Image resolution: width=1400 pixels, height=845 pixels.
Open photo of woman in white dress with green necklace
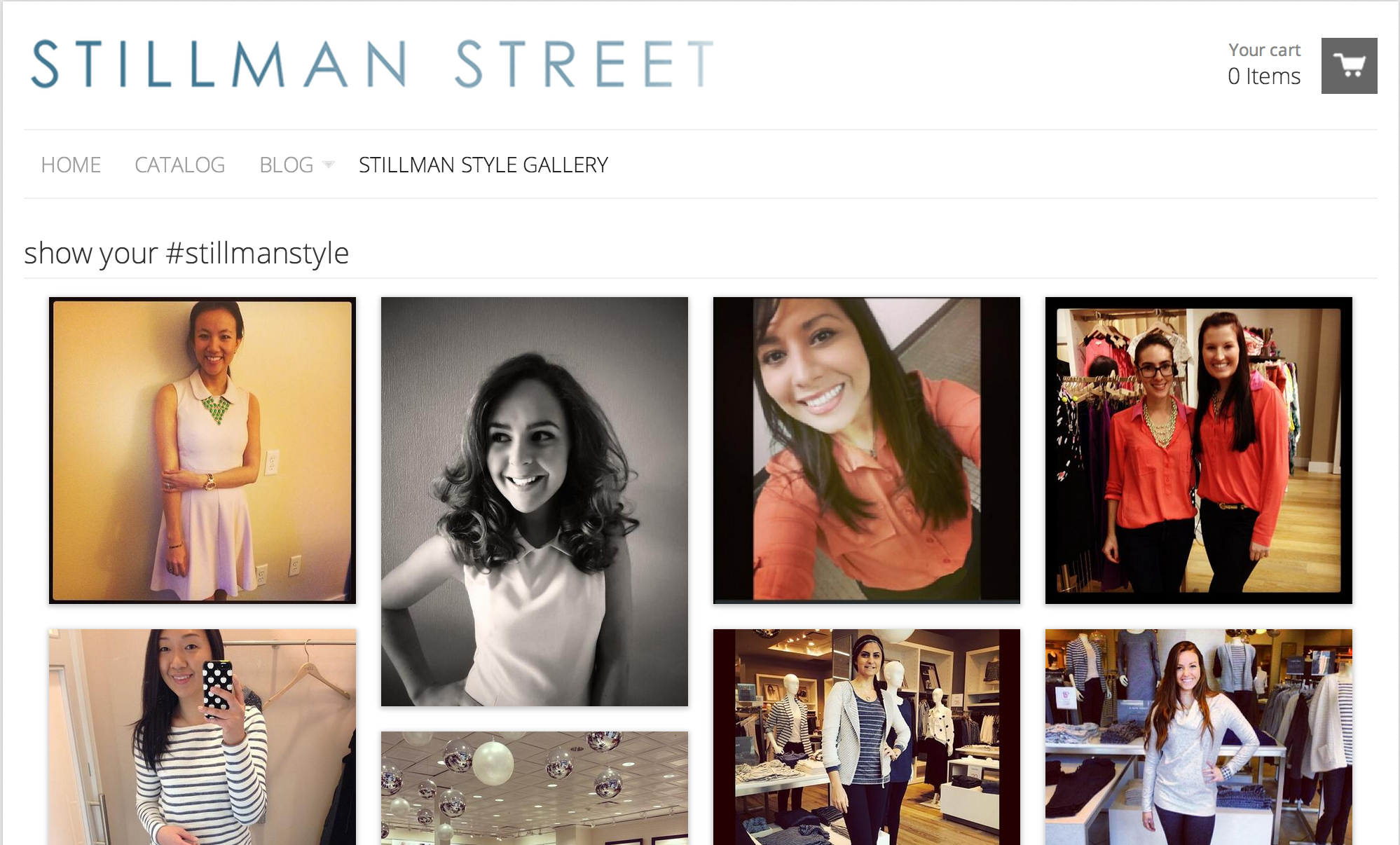[x=203, y=451]
